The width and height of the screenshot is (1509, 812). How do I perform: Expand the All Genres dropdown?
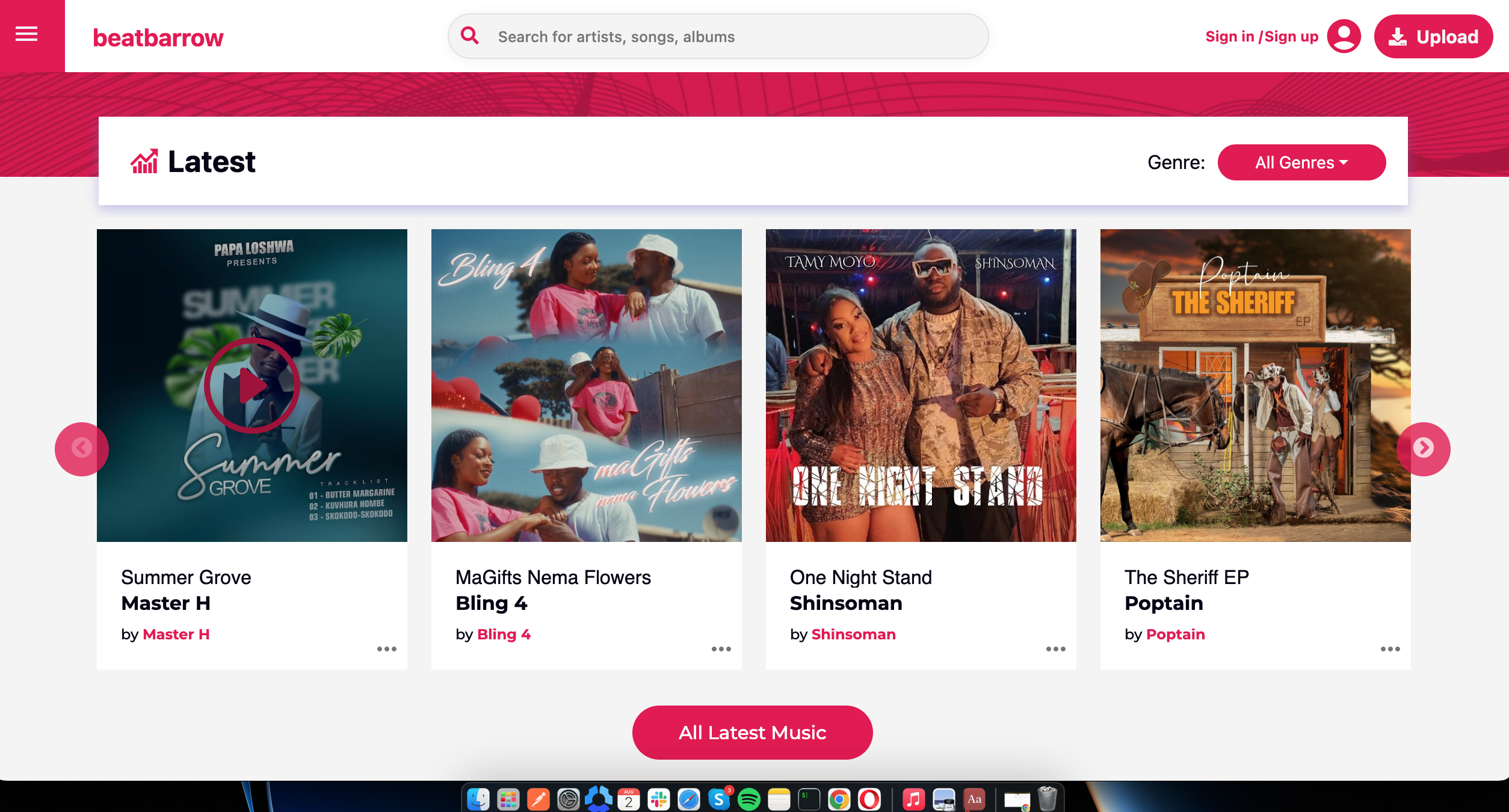coord(1301,162)
